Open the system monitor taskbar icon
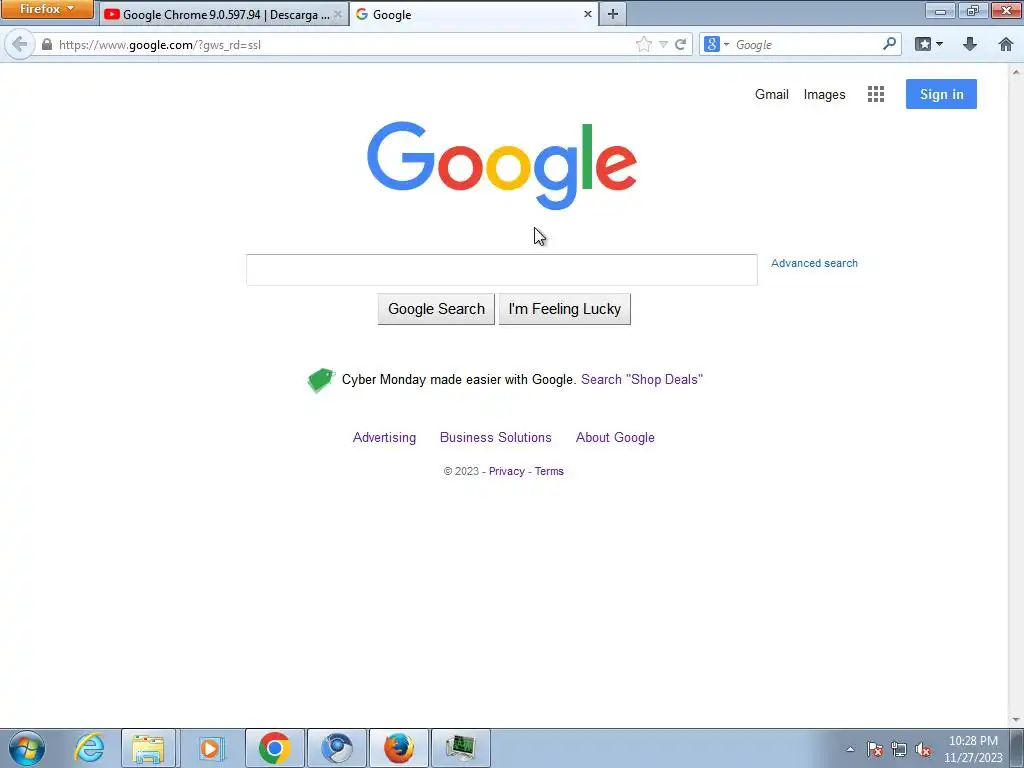 point(461,748)
